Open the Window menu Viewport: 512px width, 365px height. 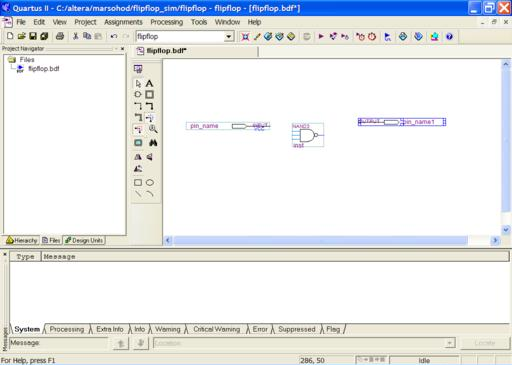(227, 22)
